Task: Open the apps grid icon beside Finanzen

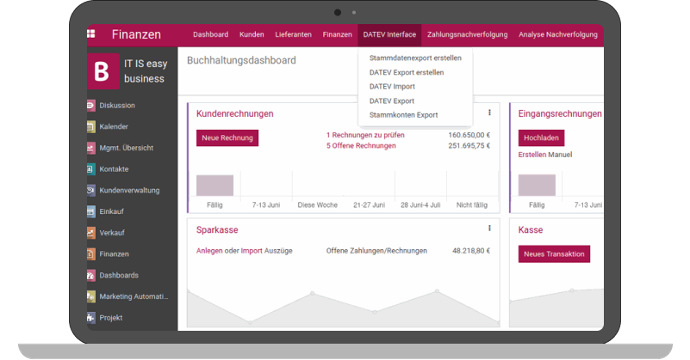Action: [91, 34]
